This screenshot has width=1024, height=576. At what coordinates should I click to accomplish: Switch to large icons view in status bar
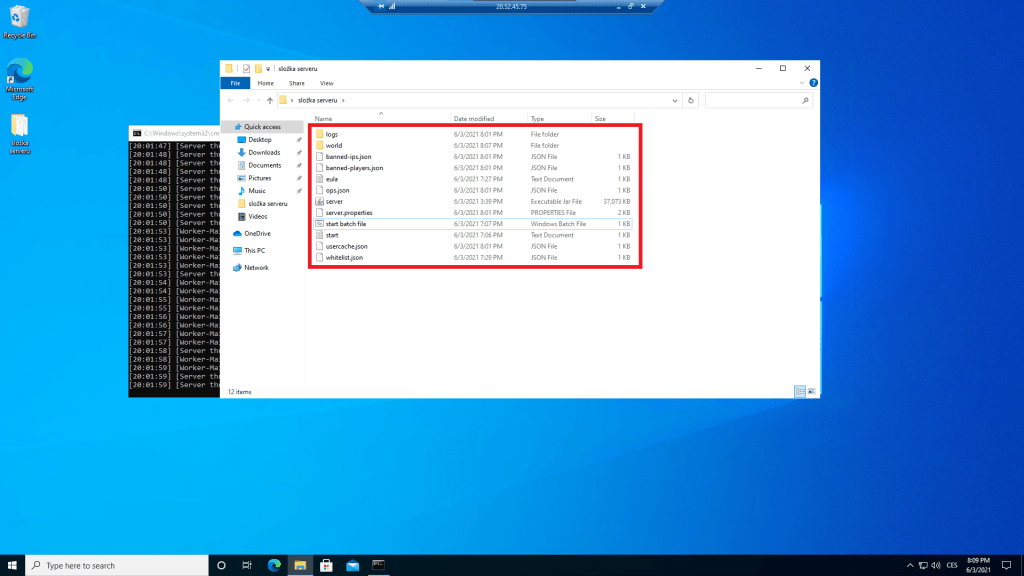coord(812,391)
